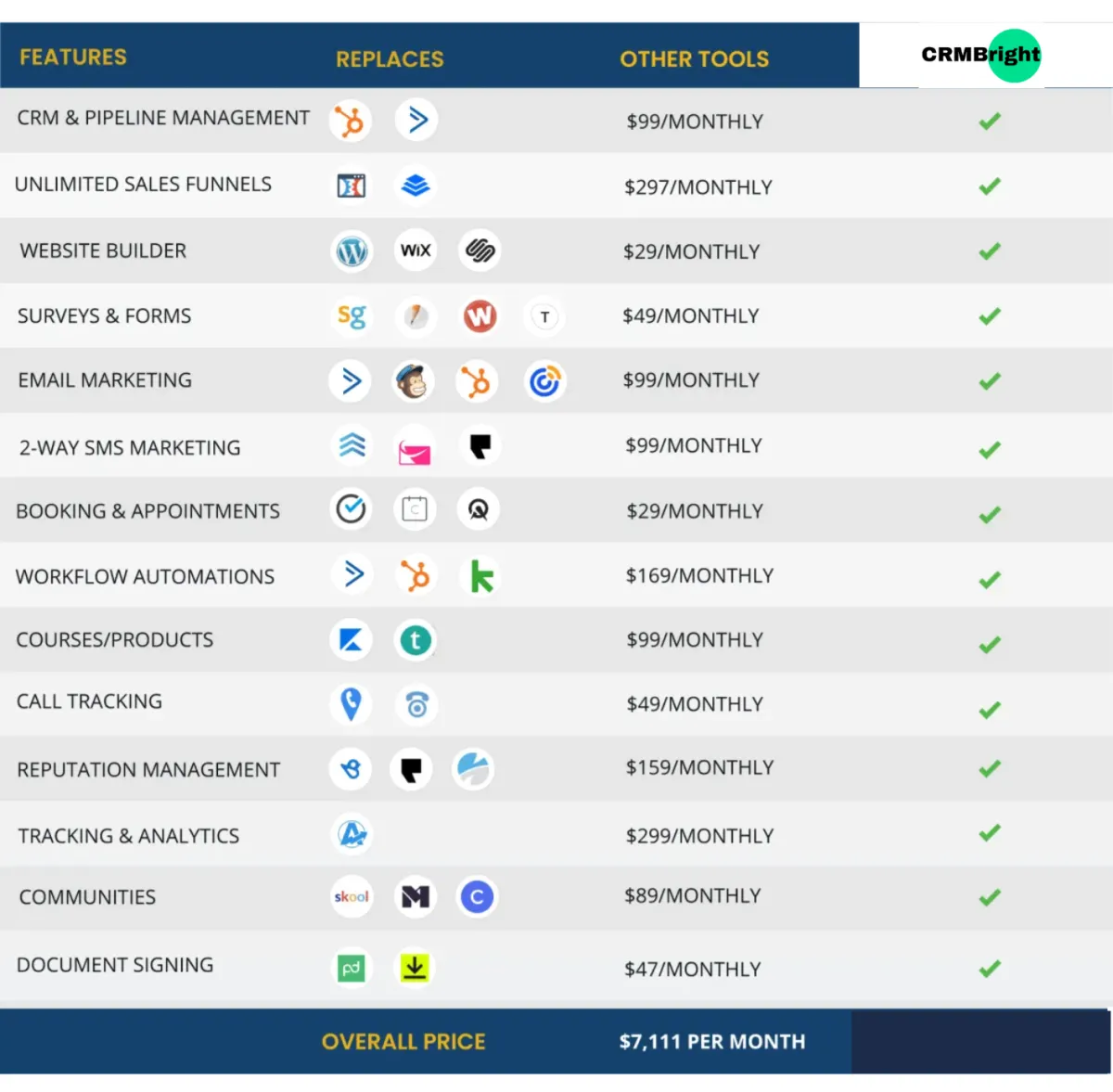Select the Mailchimp monkey icon
This screenshot has width=1113, height=1092.
[x=413, y=381]
